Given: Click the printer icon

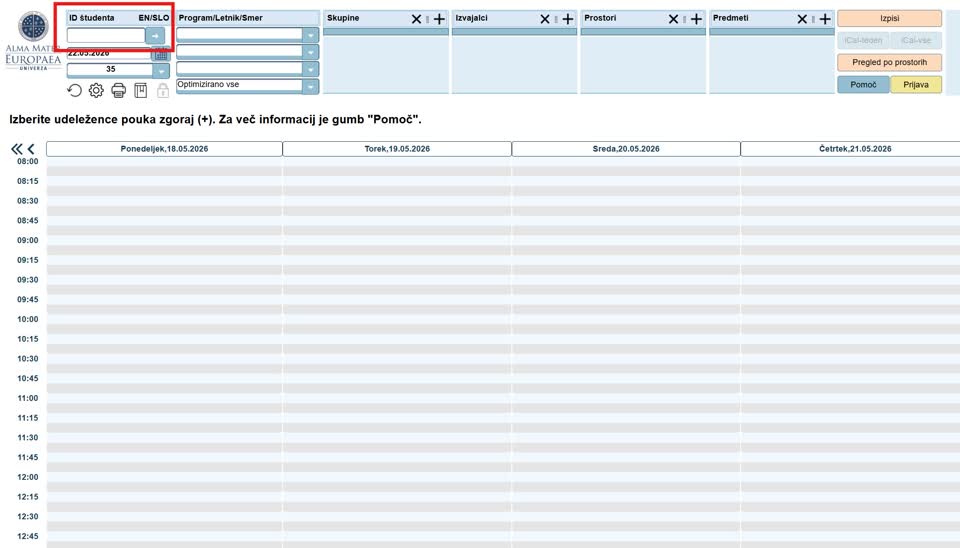Looking at the screenshot, I should (x=118, y=91).
